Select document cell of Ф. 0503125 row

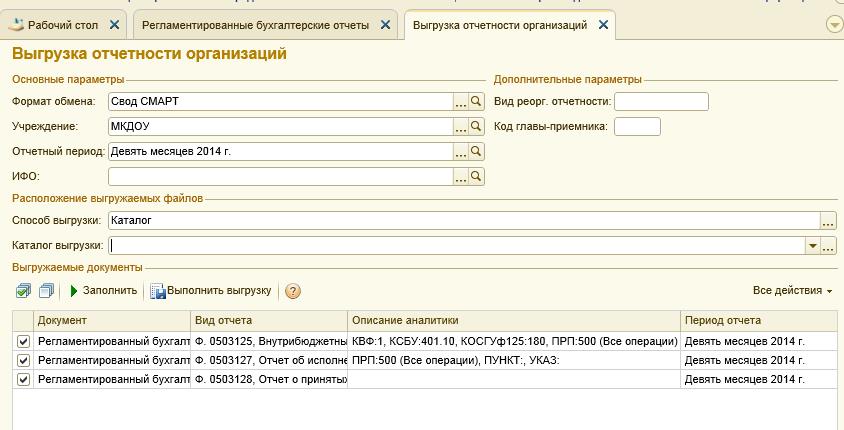tap(112, 341)
